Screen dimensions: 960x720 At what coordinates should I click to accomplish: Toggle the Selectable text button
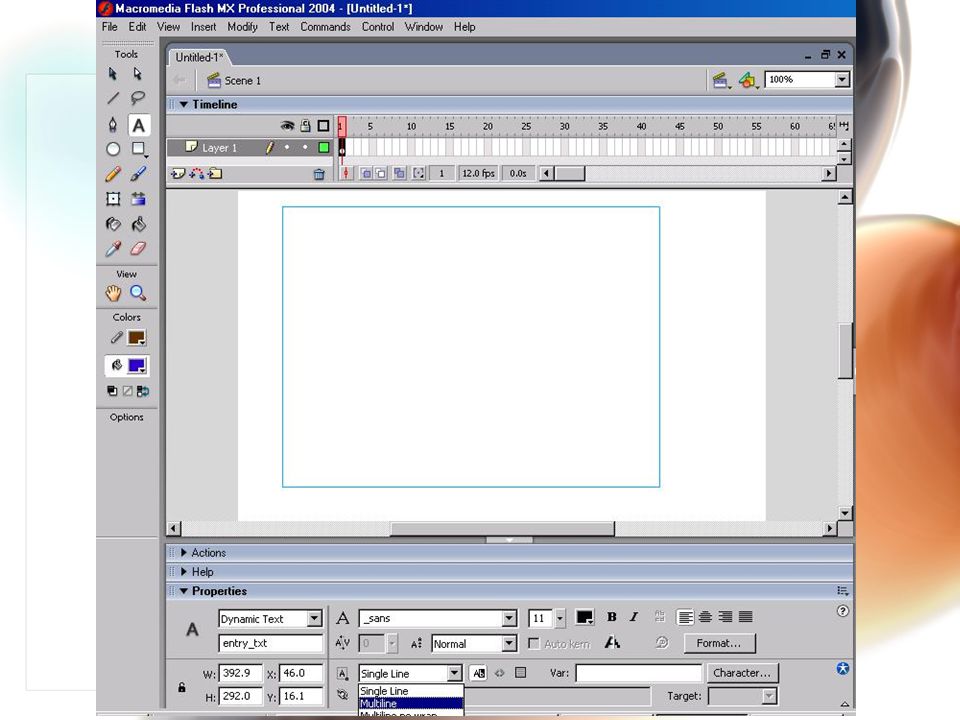[x=479, y=673]
